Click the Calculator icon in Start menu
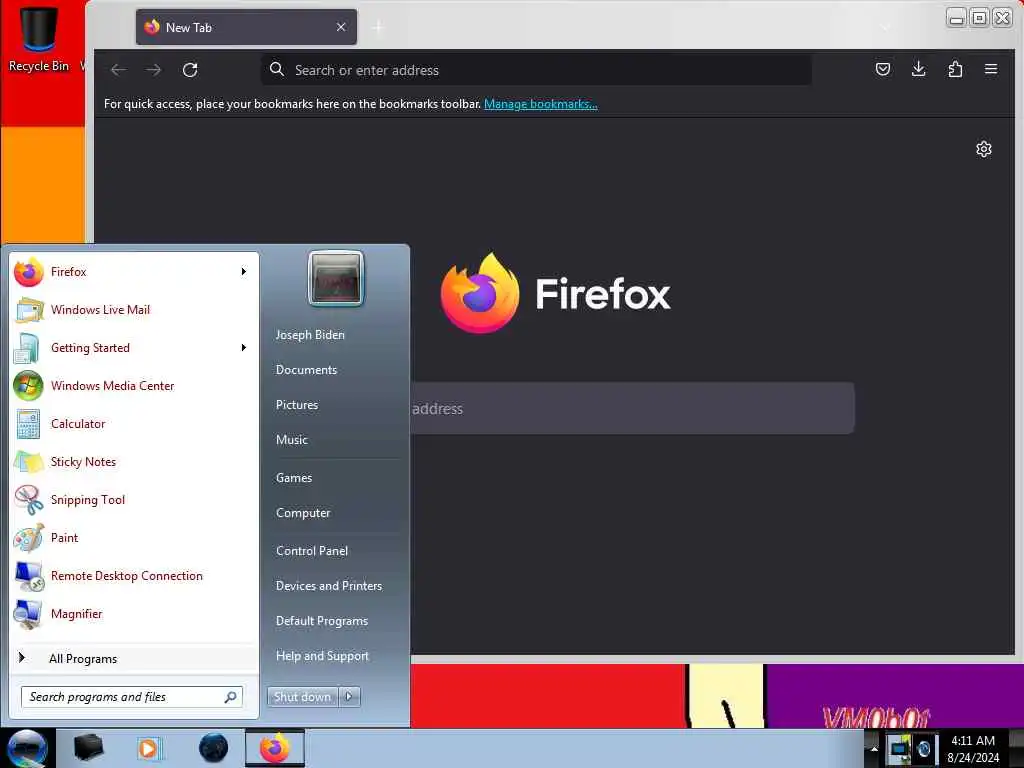1024x768 pixels. [x=28, y=424]
